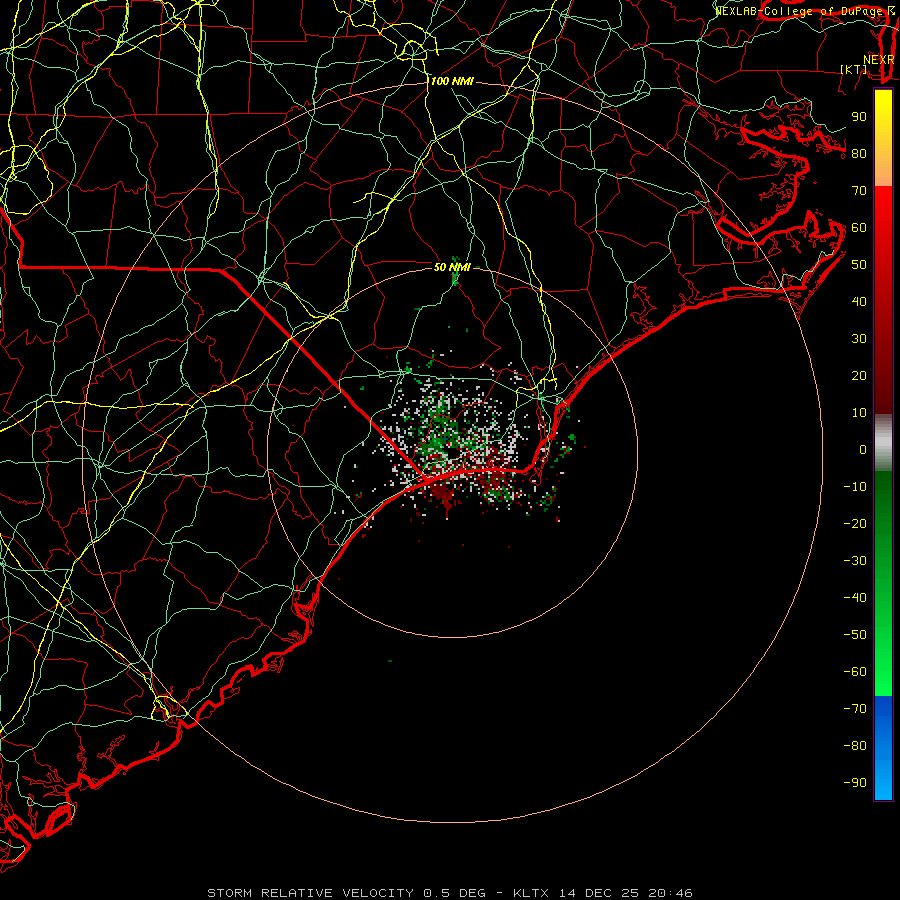
Task: Select the blue segment of the color bar
Action: coord(883,748)
